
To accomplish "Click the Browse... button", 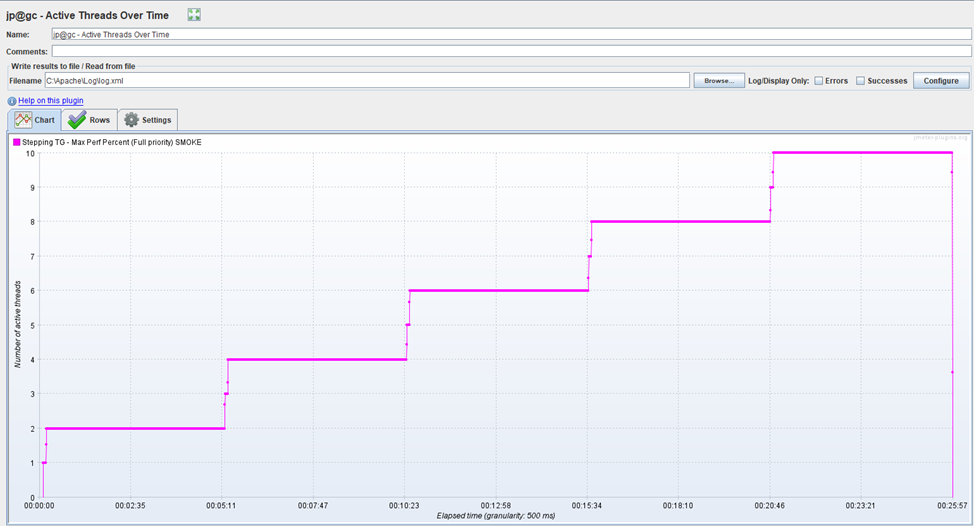I will tap(719, 81).
